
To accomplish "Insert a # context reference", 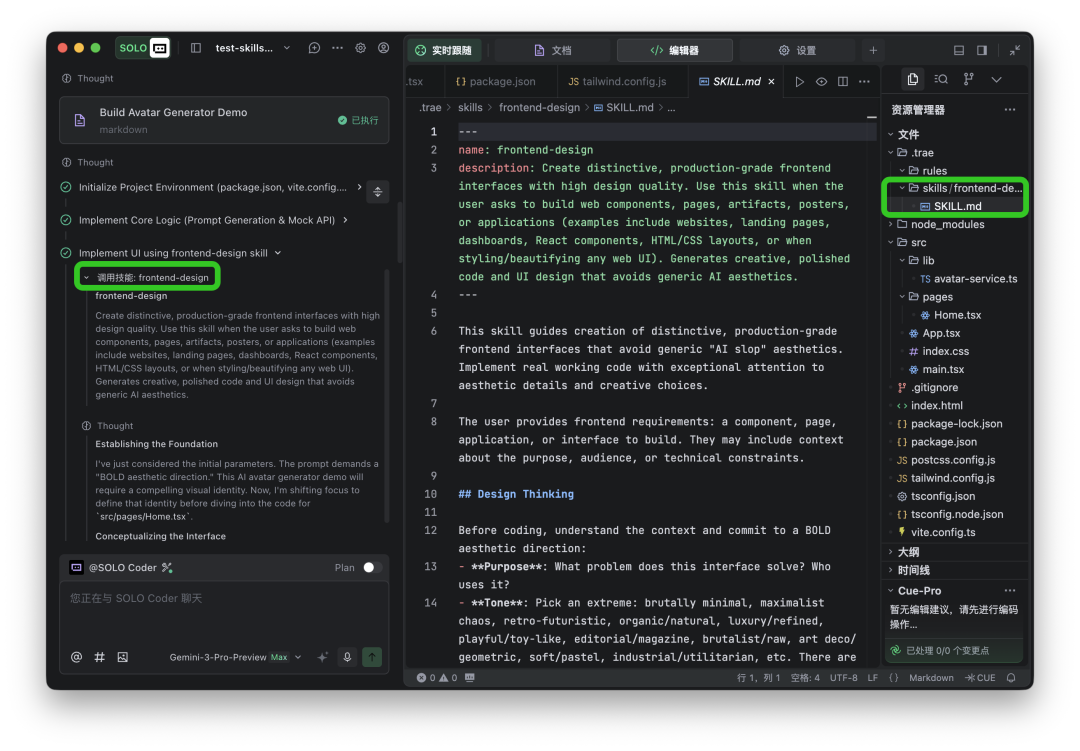I will click(x=99, y=657).
